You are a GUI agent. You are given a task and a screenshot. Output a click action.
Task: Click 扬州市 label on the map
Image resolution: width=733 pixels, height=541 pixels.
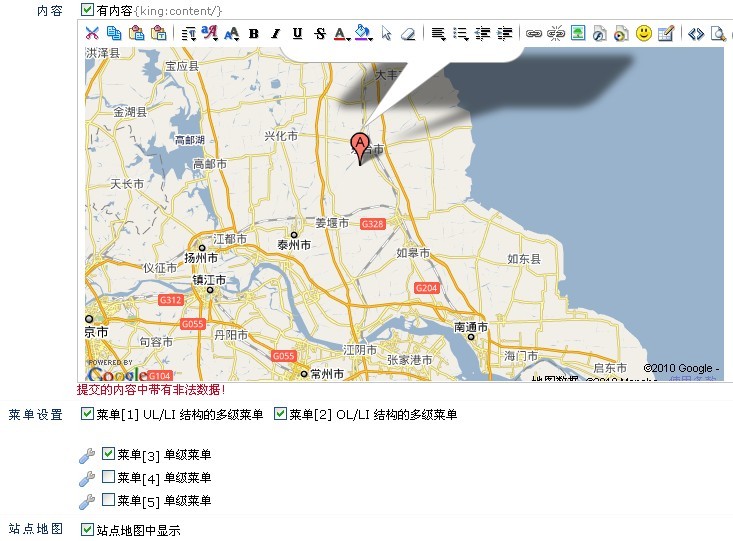point(201,258)
